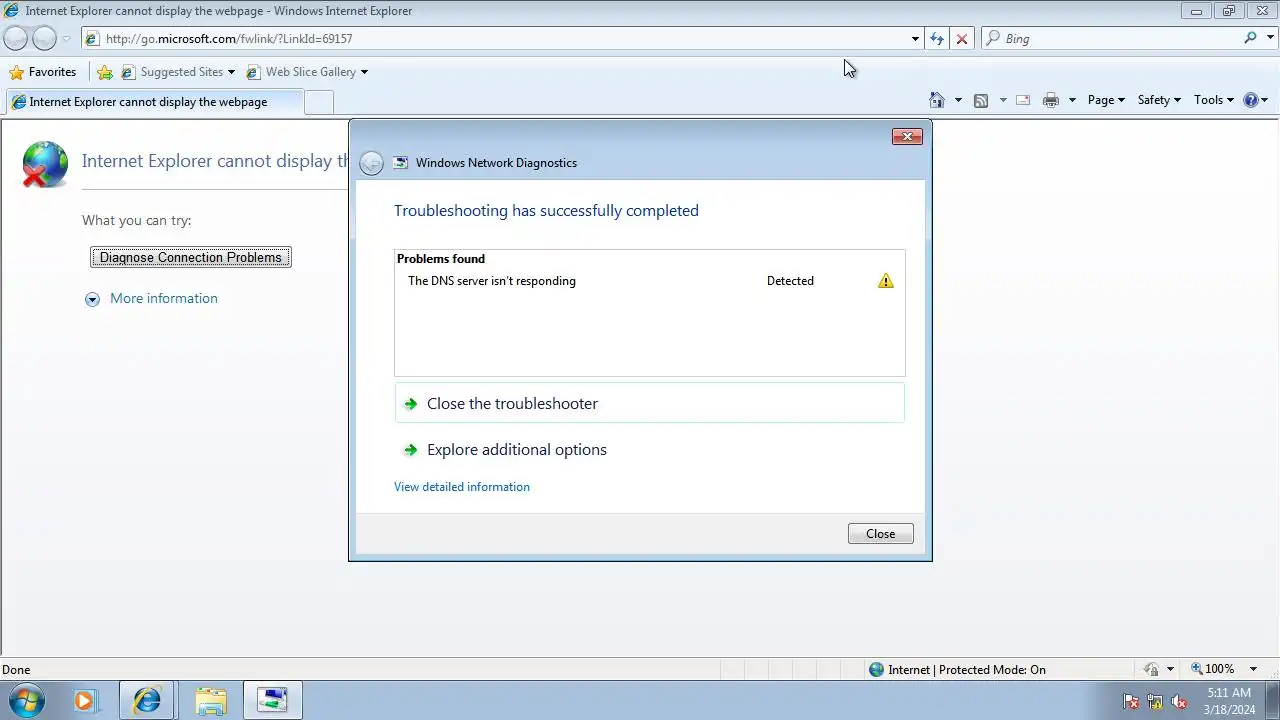This screenshot has width=1280, height=720.
Task: Click the network tray icon
Action: (1155, 702)
